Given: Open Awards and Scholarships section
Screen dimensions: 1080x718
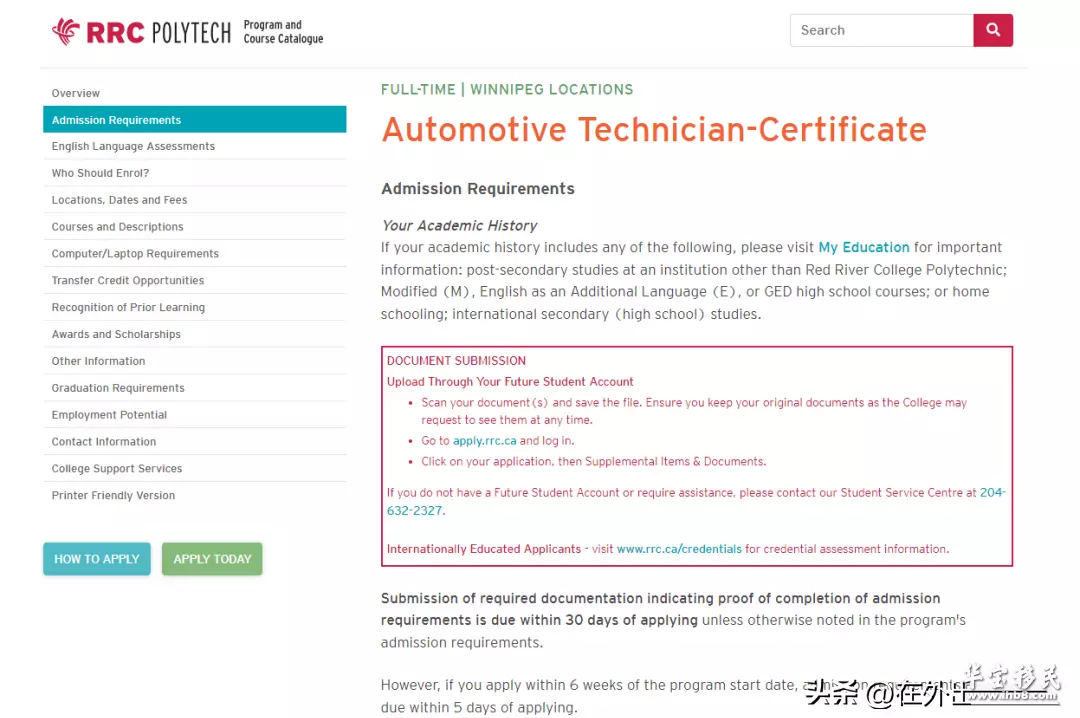Looking at the screenshot, I should tap(116, 334).
